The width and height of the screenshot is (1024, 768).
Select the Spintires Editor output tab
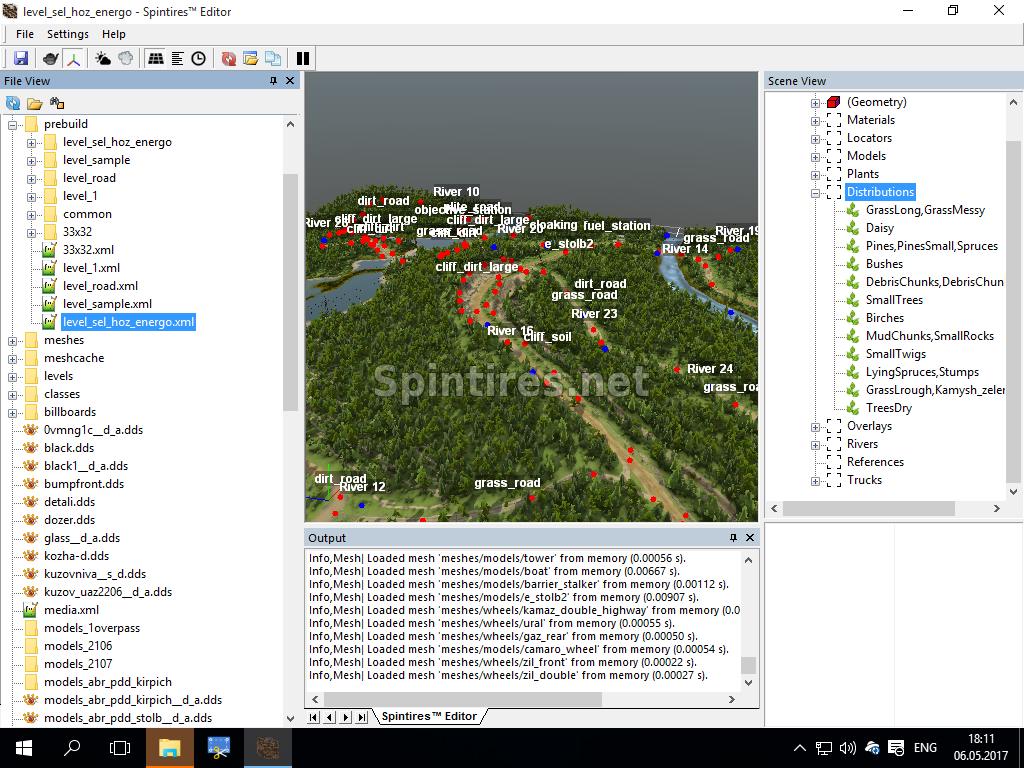(429, 716)
